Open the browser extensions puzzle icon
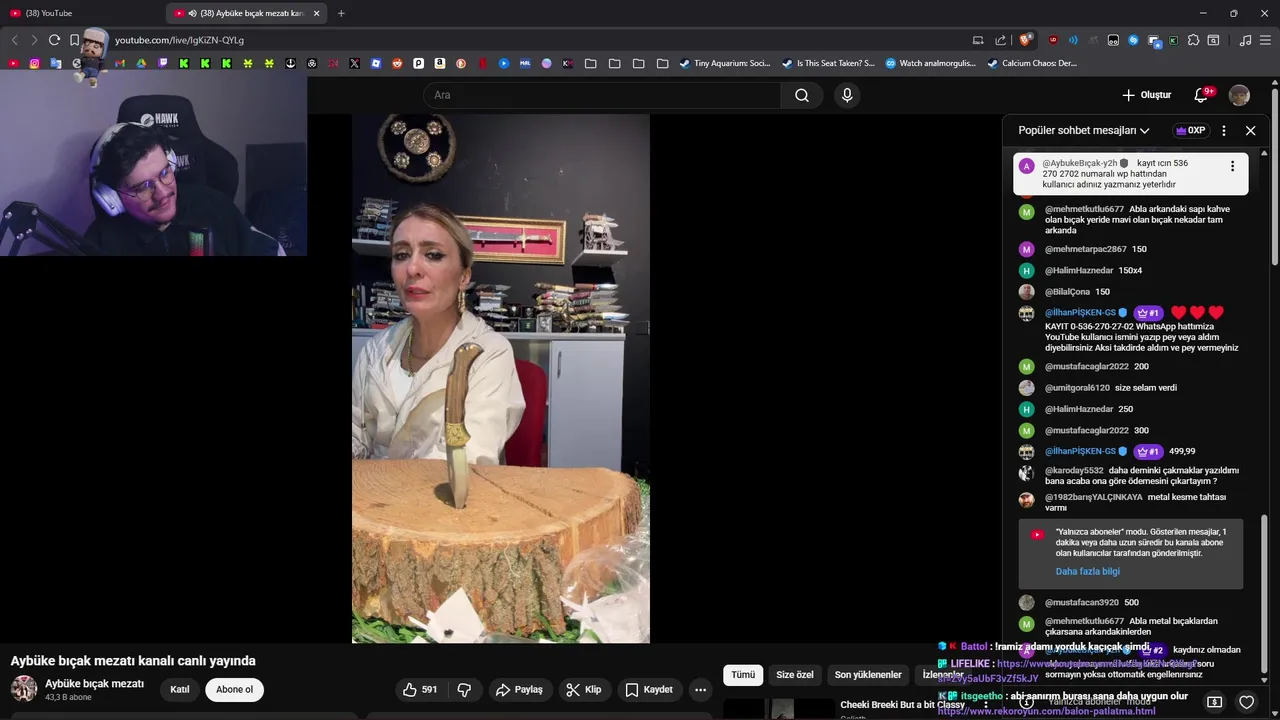 tap(1193, 40)
